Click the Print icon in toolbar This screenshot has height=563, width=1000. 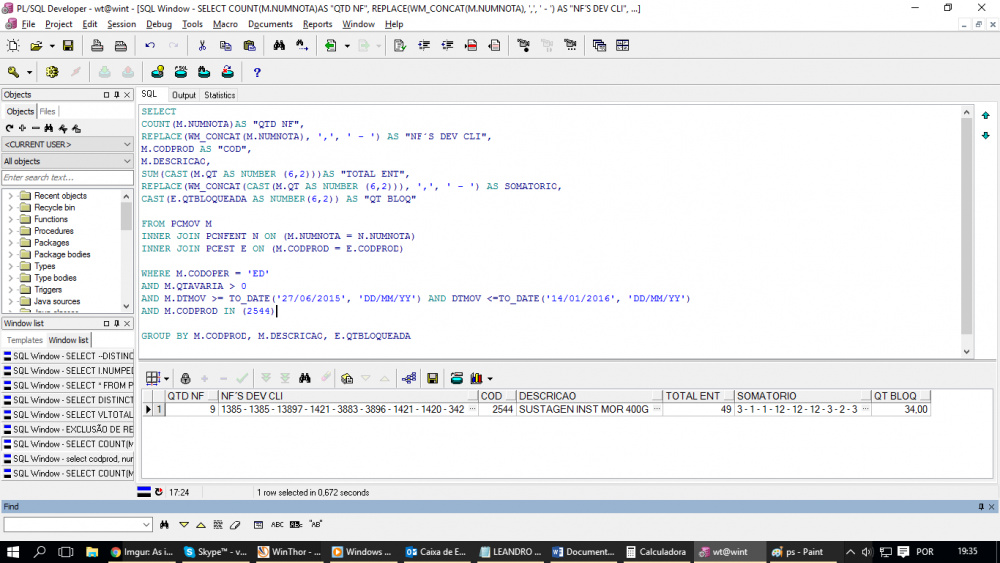pos(97,46)
